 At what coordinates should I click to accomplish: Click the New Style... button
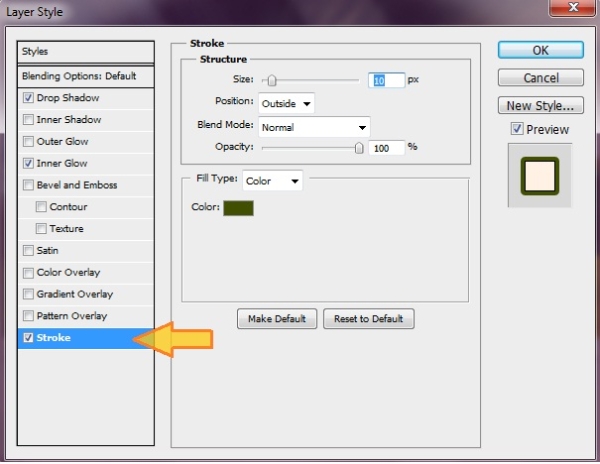click(x=541, y=105)
